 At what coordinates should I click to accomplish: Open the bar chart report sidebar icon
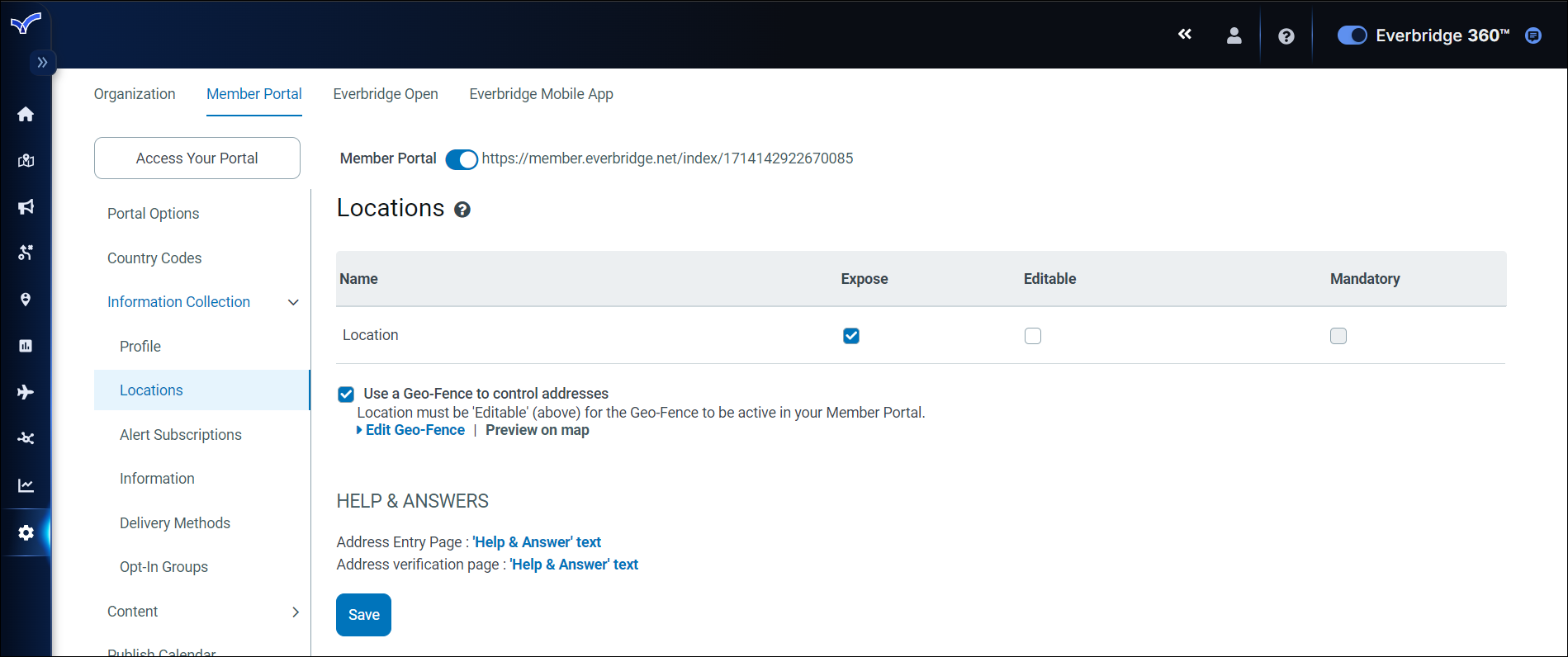pyautogui.click(x=26, y=346)
